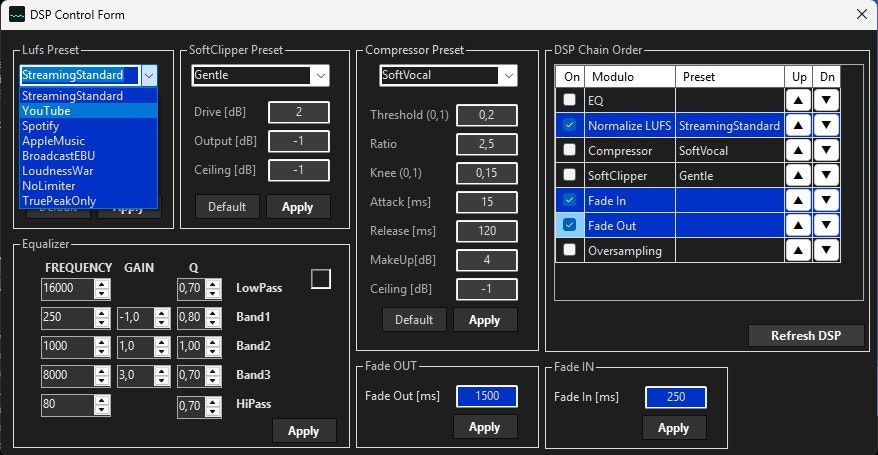Click the Compressor Ratio field
The image size is (878, 455).
click(x=487, y=144)
